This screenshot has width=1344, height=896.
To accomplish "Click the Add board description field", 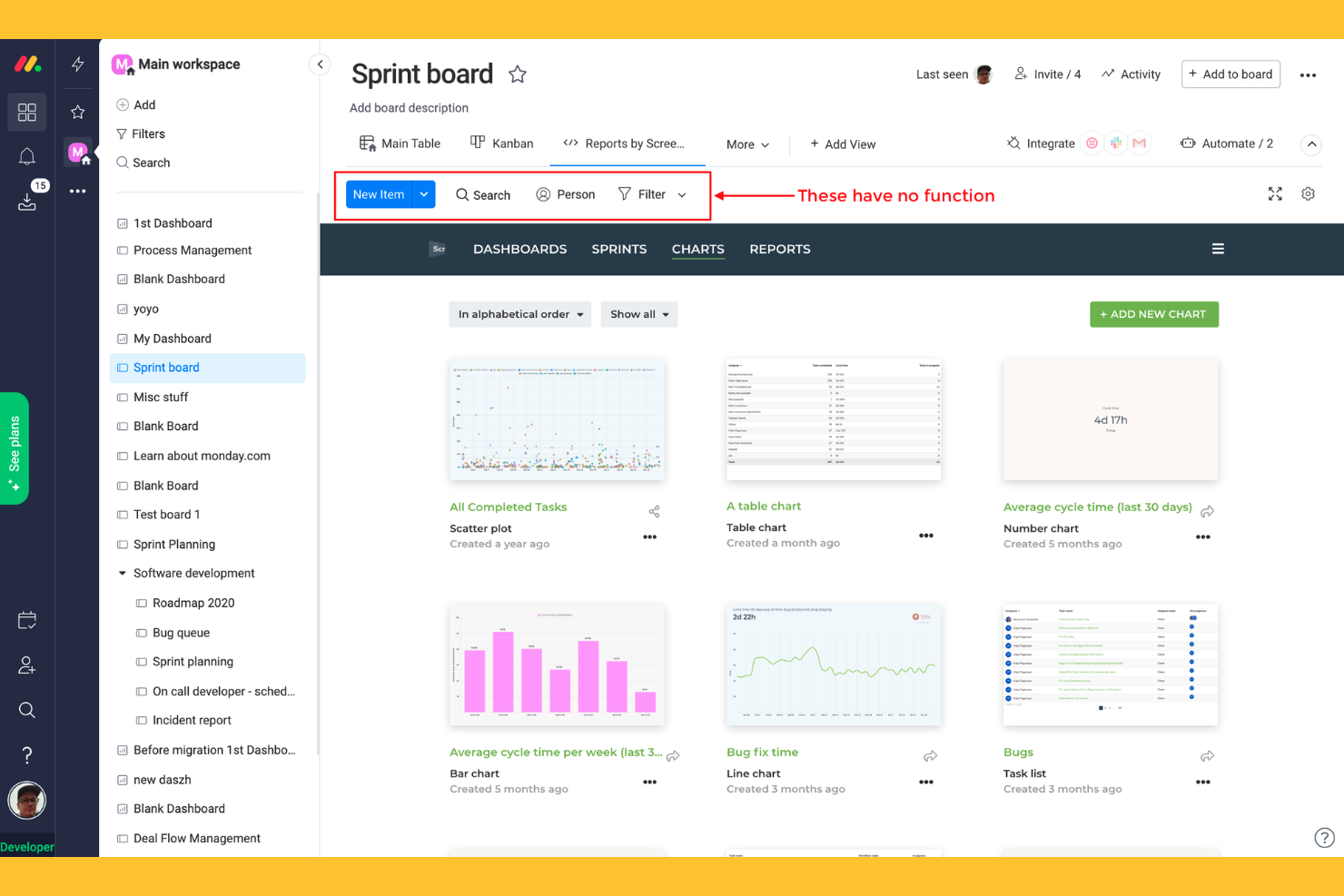I will click(x=409, y=107).
